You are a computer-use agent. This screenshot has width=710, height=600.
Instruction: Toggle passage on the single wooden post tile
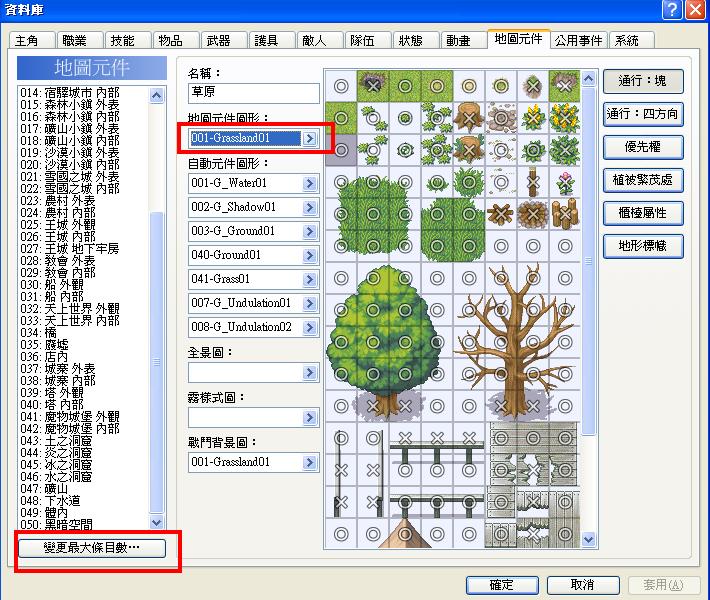click(x=533, y=182)
